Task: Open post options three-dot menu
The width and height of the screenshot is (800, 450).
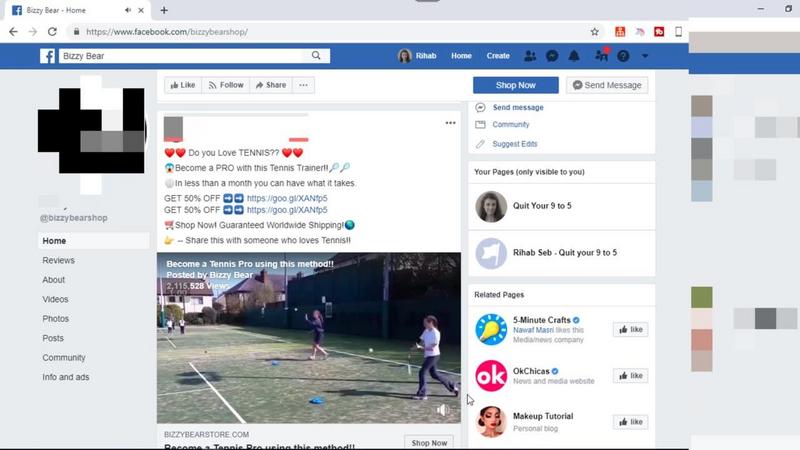Action: [x=450, y=123]
